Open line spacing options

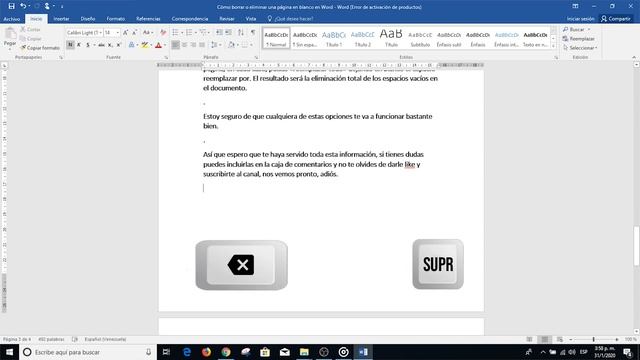tap(214, 45)
